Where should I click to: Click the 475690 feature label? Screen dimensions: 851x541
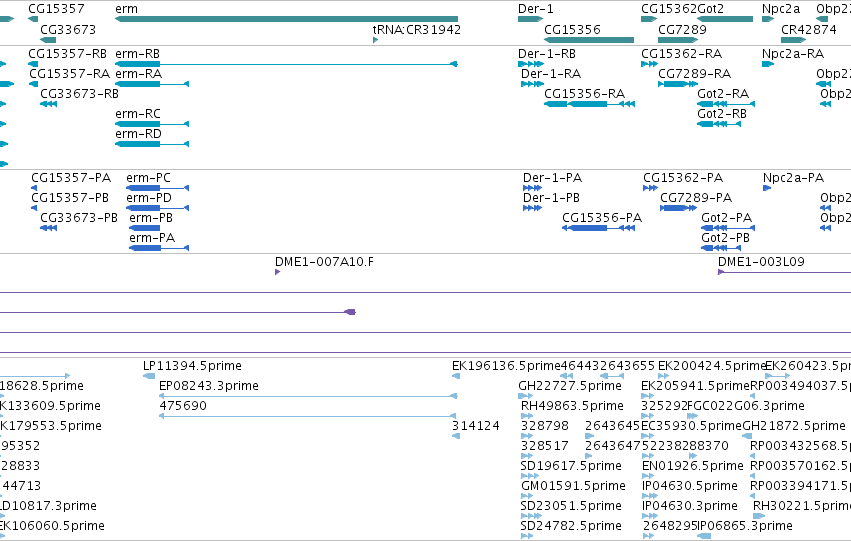tap(183, 406)
